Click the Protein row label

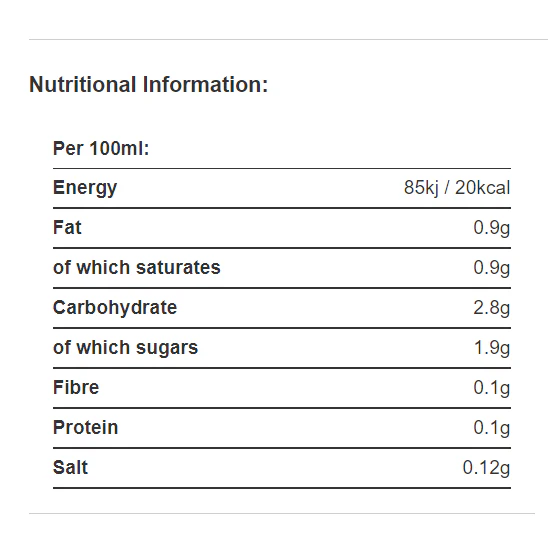85,428
